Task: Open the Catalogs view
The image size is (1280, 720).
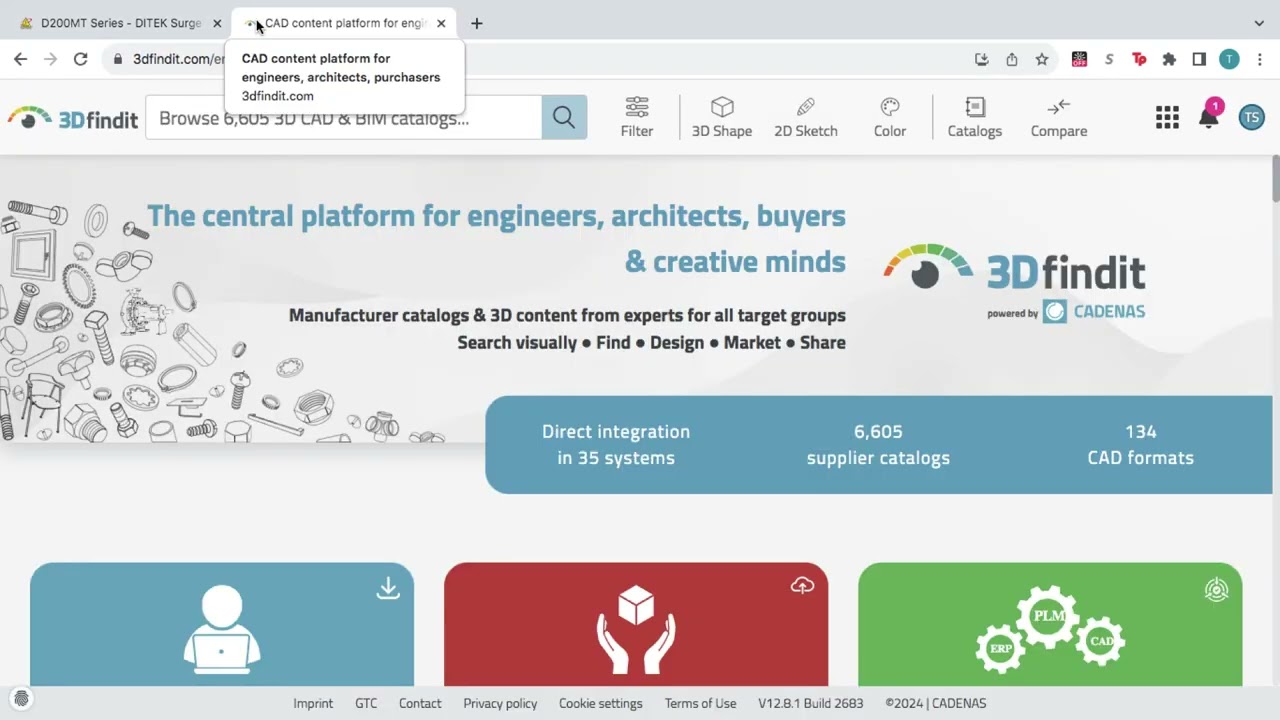Action: [x=975, y=118]
